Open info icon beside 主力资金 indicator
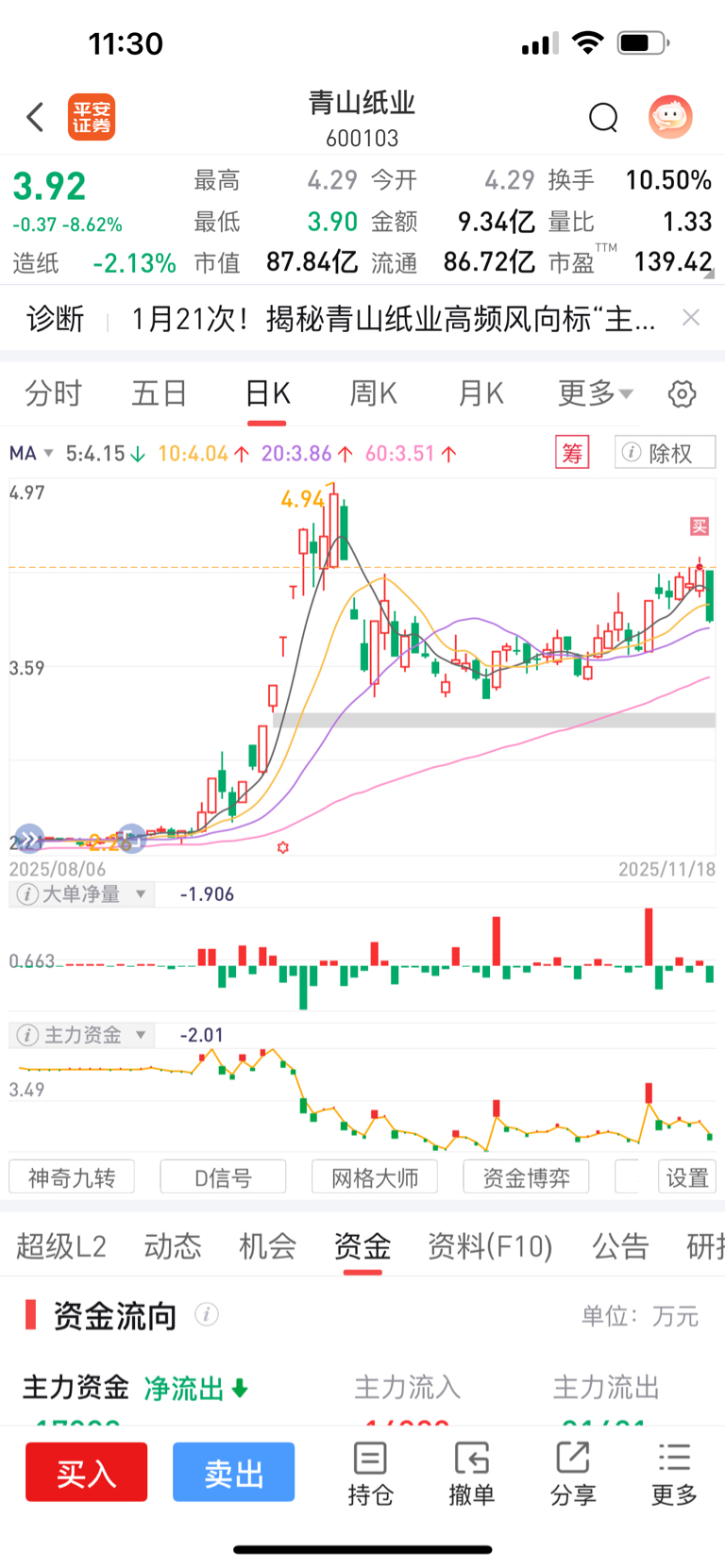Viewport: 725px width, 1568px height. (x=27, y=1035)
